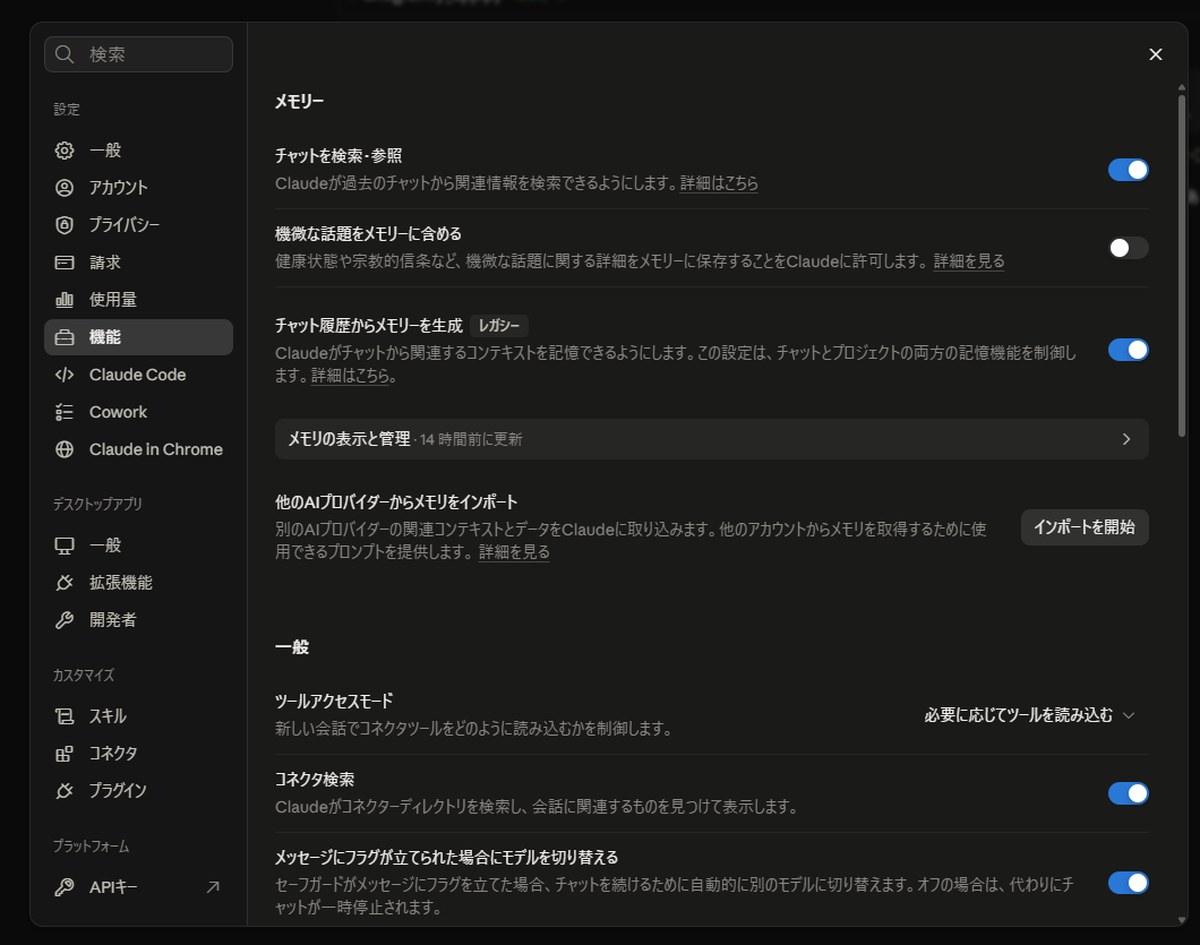Click the monitor icon beside desktop app 一般
This screenshot has width=1200, height=945.
[65, 546]
